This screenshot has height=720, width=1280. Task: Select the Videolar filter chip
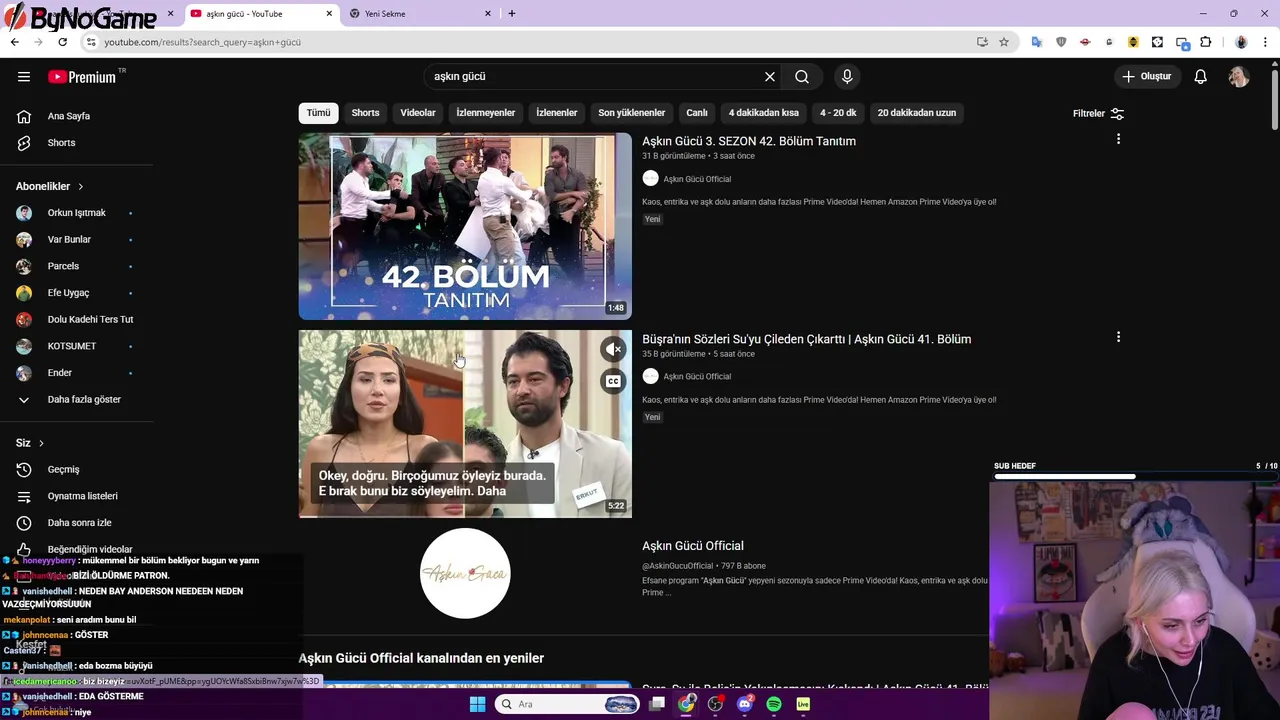[x=418, y=113]
